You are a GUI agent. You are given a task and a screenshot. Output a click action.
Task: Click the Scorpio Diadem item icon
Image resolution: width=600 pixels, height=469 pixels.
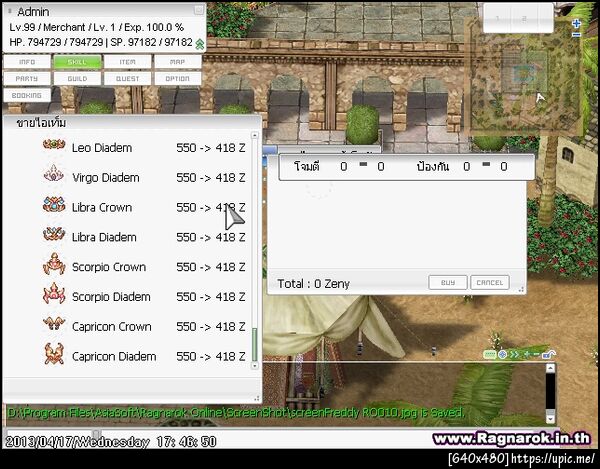click(x=54, y=294)
